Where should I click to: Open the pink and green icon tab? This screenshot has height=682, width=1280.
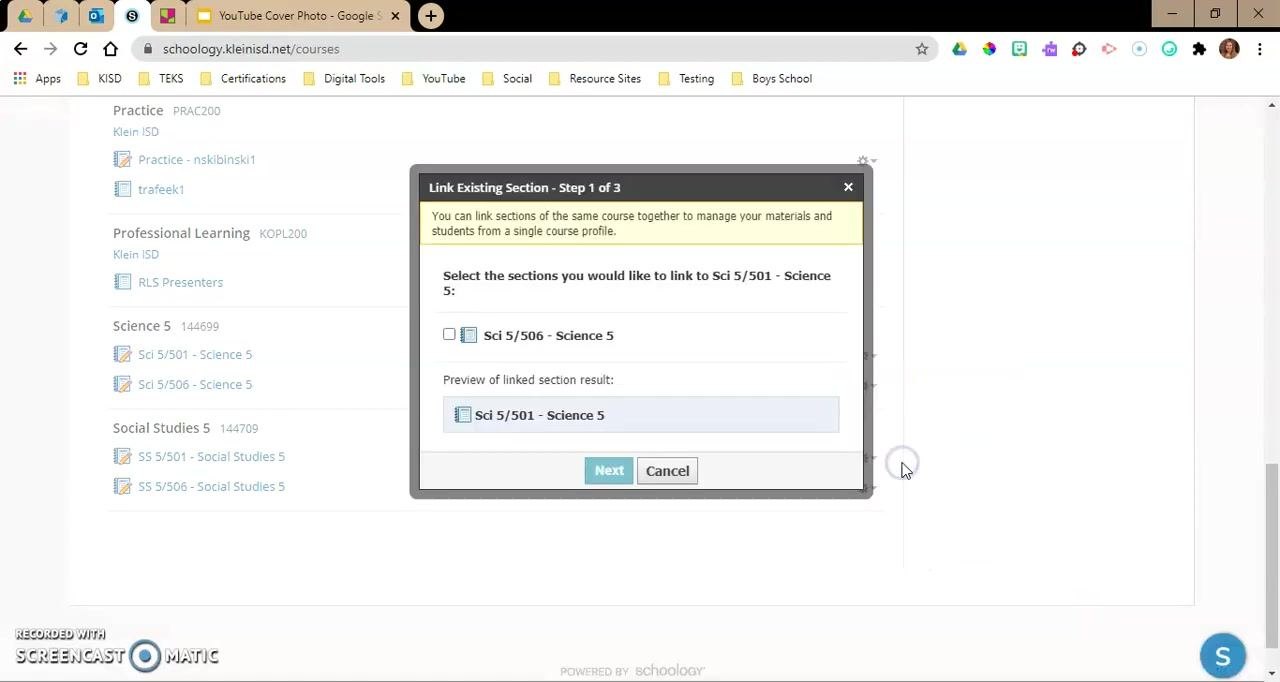coord(167,16)
